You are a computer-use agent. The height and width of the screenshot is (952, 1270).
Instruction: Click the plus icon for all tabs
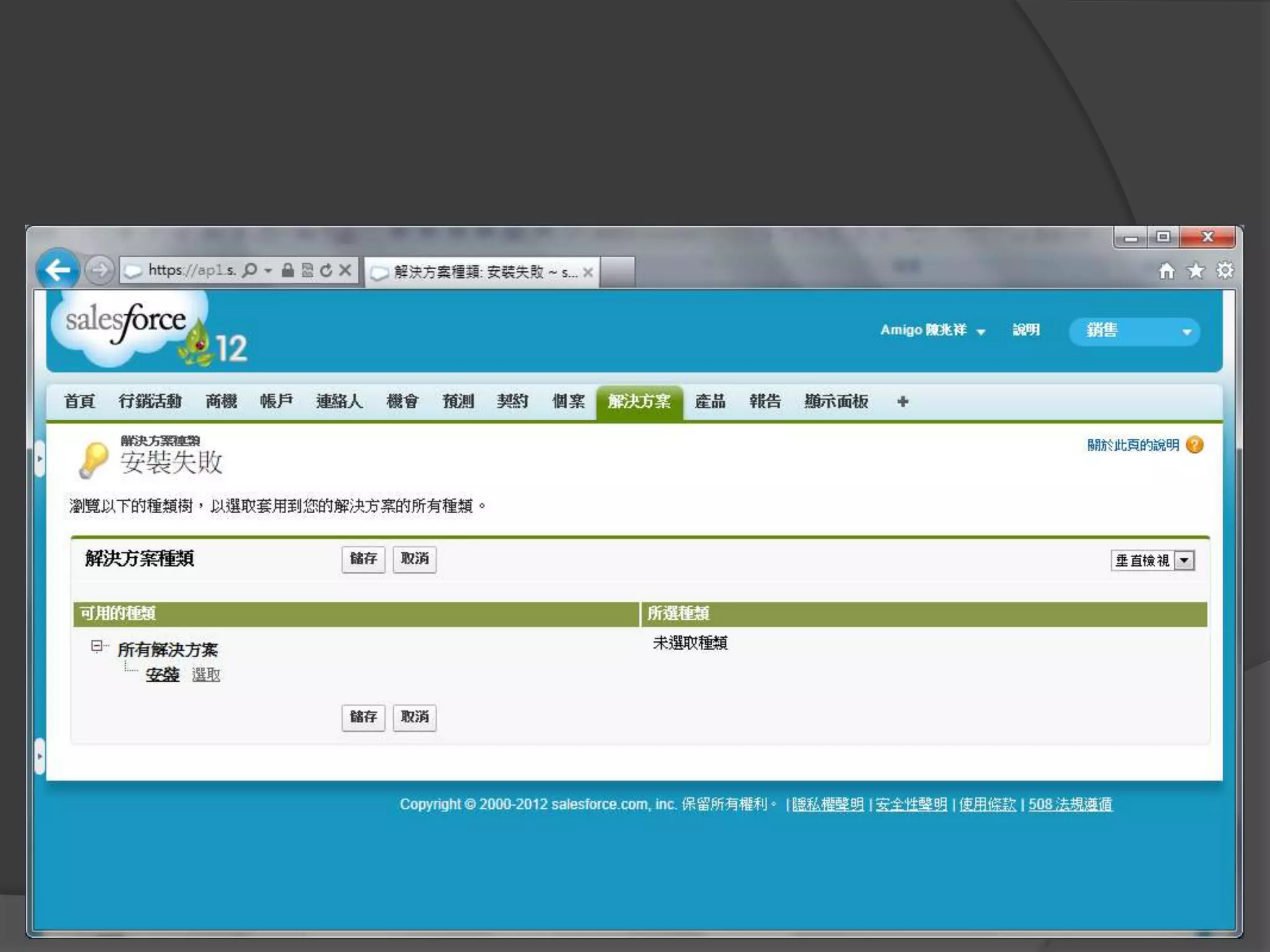902,402
